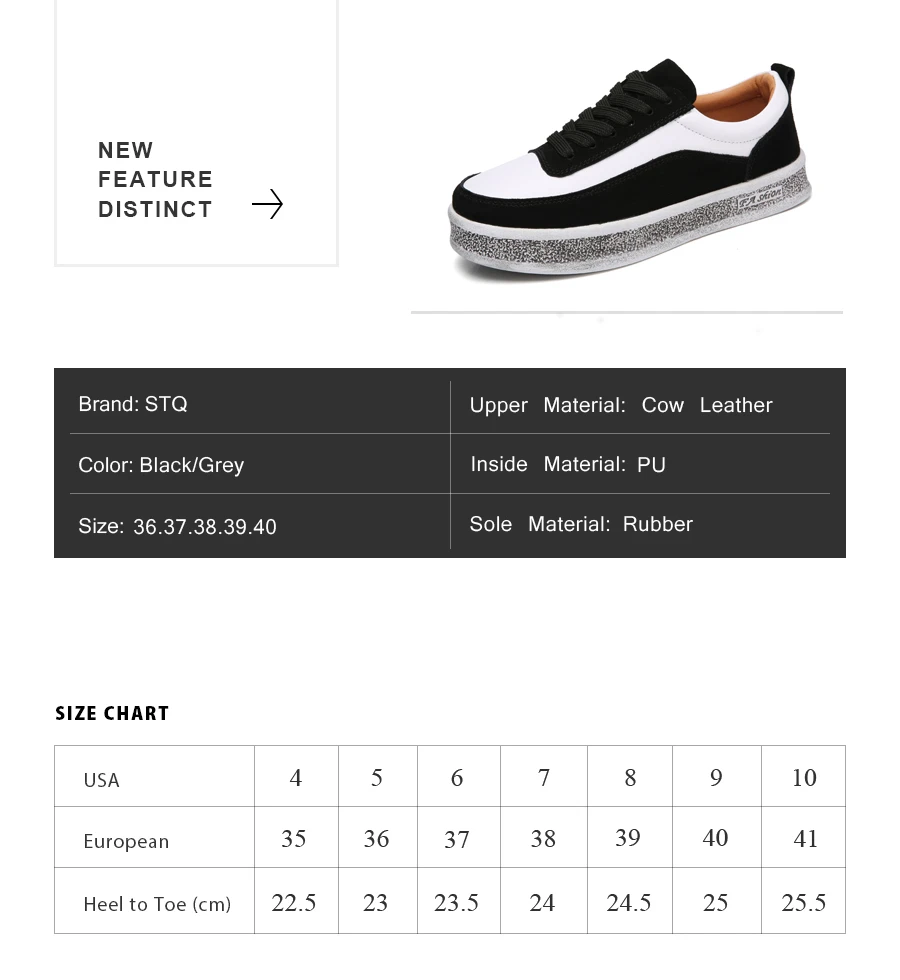The width and height of the screenshot is (900, 980).
Task: Select European size 38 cell
Action: (544, 838)
